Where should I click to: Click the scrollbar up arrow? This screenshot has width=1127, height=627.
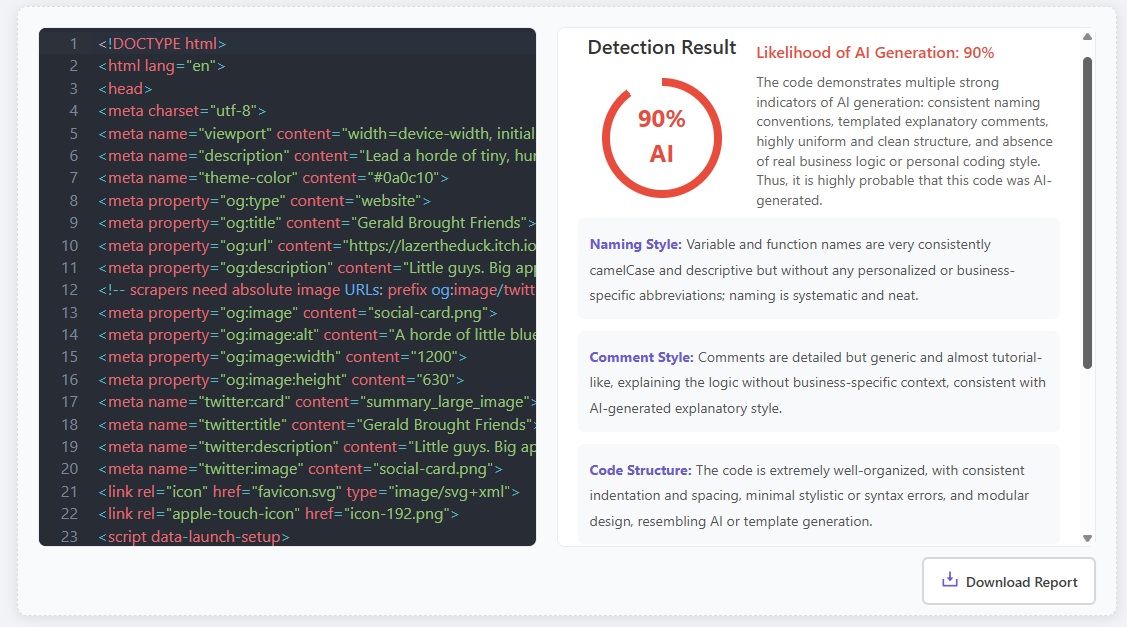click(x=1087, y=37)
